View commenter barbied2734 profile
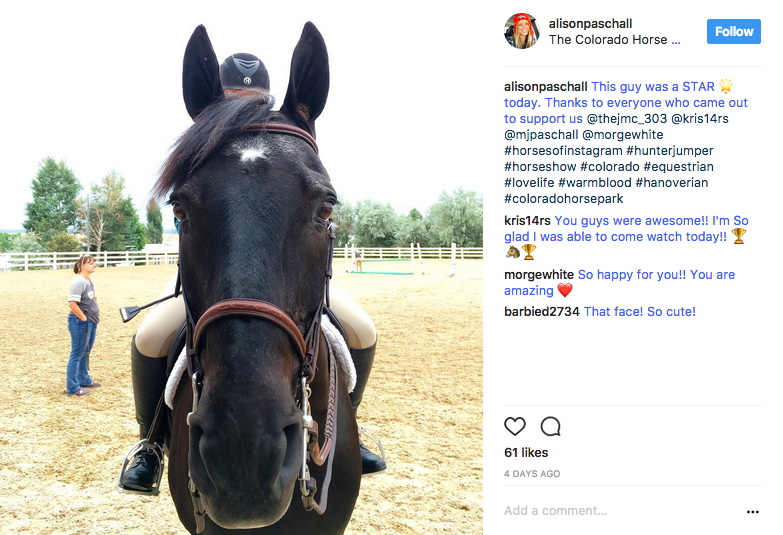The width and height of the screenshot is (783, 535). coord(542,312)
